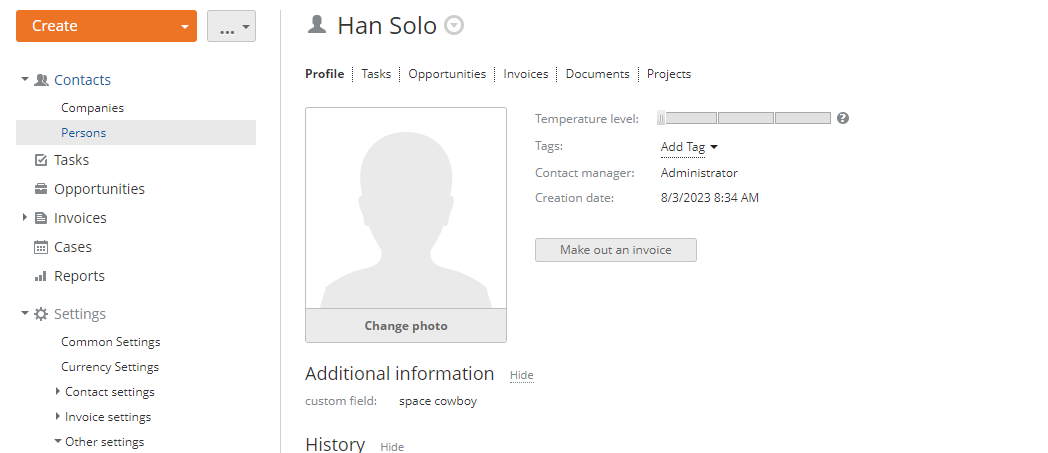This screenshot has height=453, width=1048.
Task: Collapse the Settings tree arrow
Action: pyautogui.click(x=25, y=313)
